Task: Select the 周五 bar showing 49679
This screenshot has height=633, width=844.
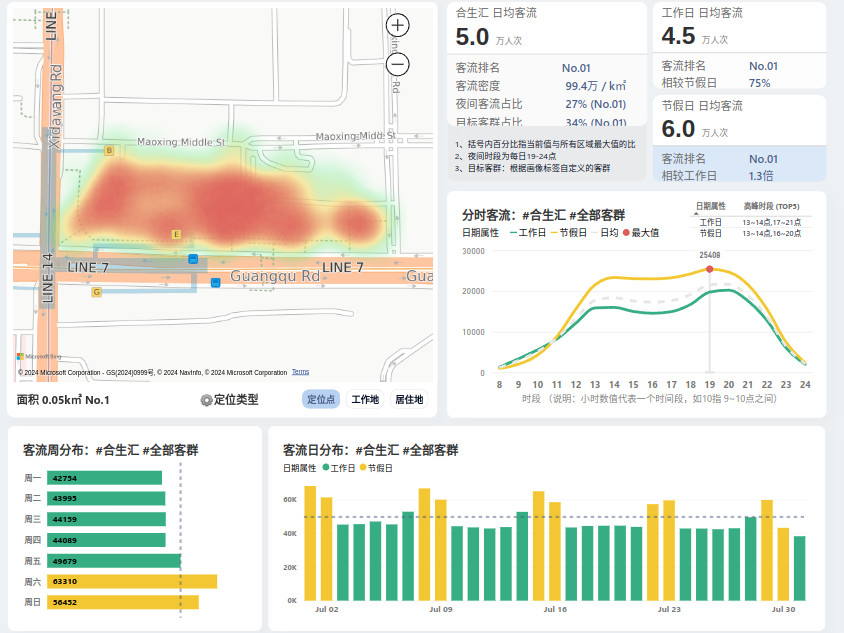Action: (114, 561)
